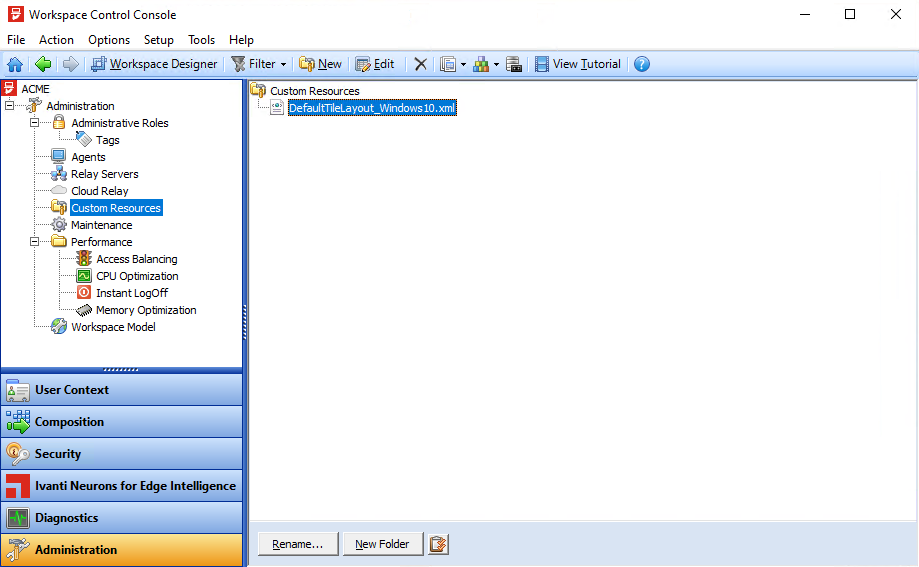Image resolution: width=919 pixels, height=567 pixels.
Task: Click the CPU Optimization graph icon
Action: [84, 276]
